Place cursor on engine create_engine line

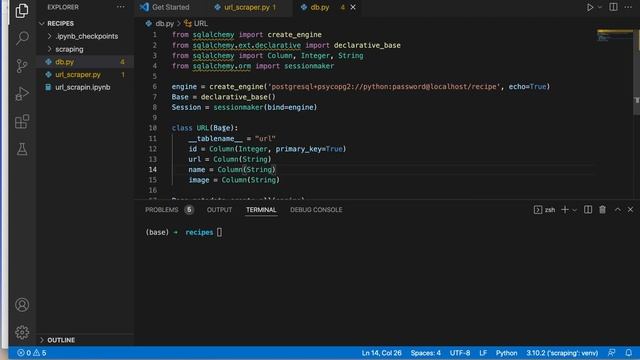coord(361,87)
